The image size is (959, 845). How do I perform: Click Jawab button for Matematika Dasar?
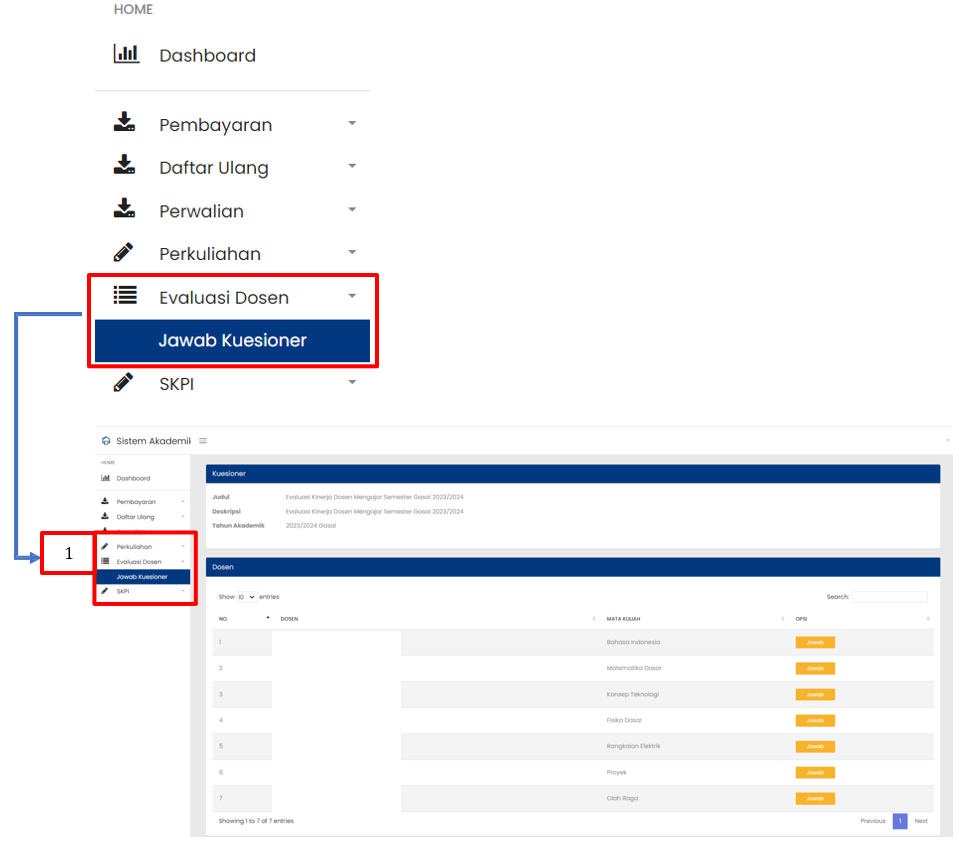click(x=815, y=668)
